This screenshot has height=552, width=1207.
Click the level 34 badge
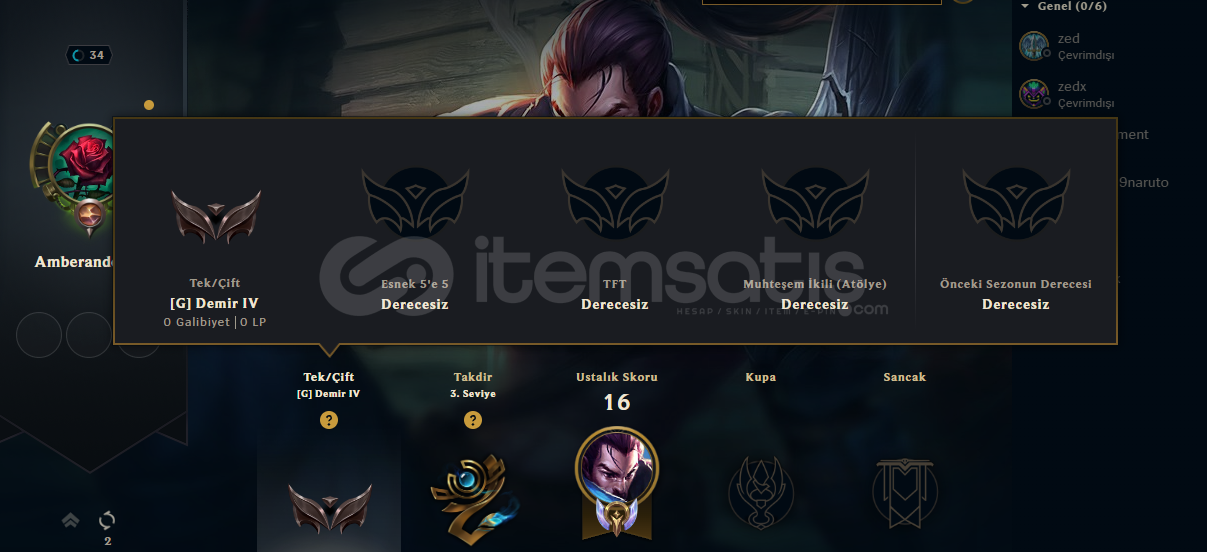(x=88, y=55)
